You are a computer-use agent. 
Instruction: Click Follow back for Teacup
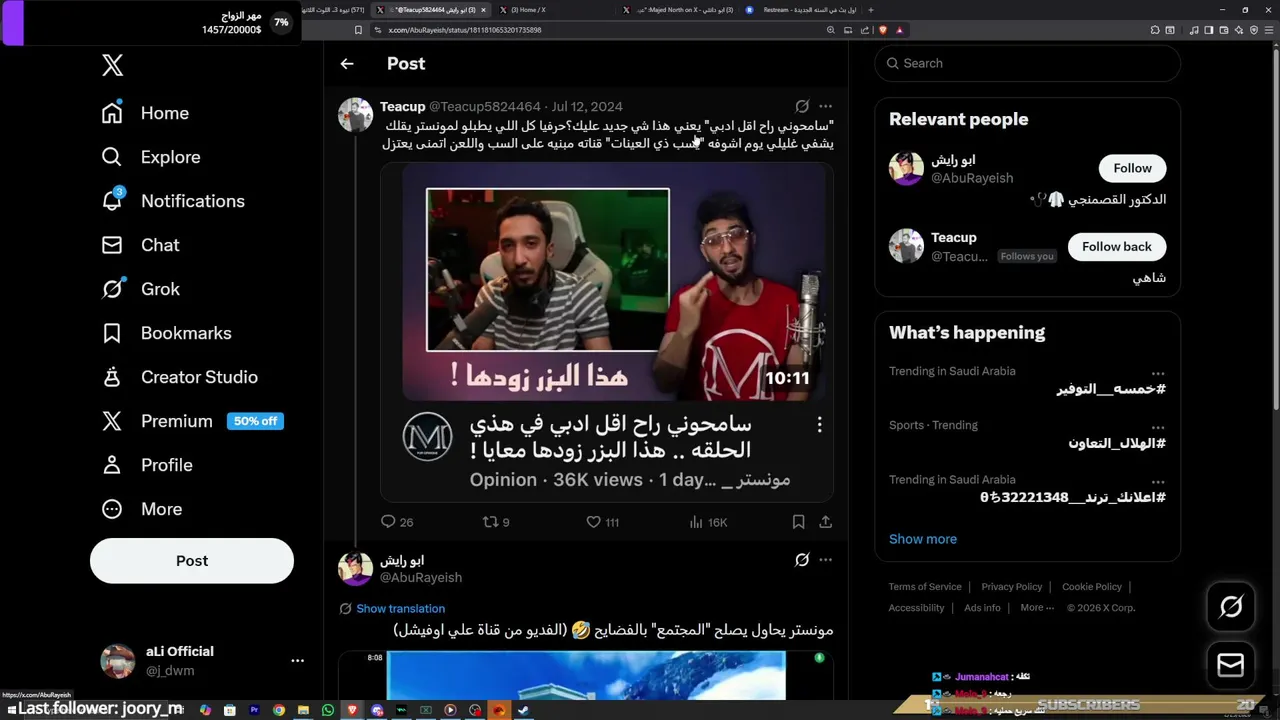click(1116, 246)
